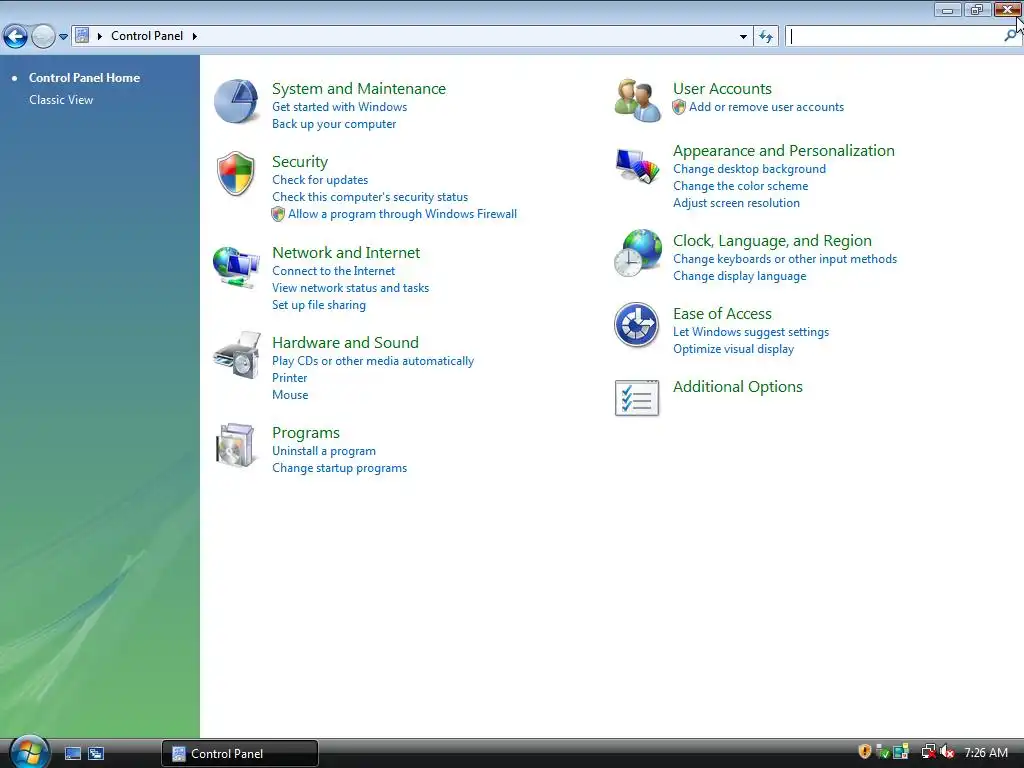Open the Windows Start orb
The image size is (1024, 768).
29,752
